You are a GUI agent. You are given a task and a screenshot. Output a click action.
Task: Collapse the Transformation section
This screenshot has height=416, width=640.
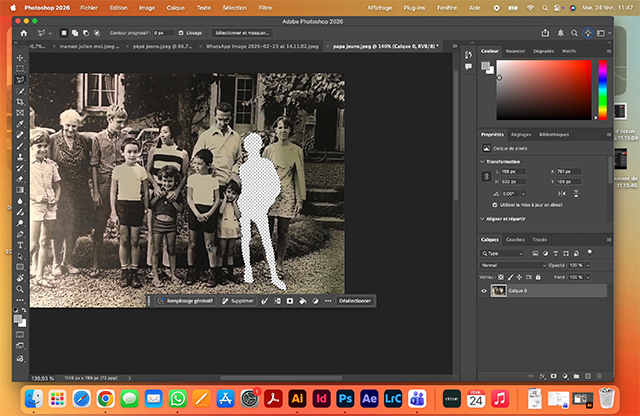coord(482,162)
